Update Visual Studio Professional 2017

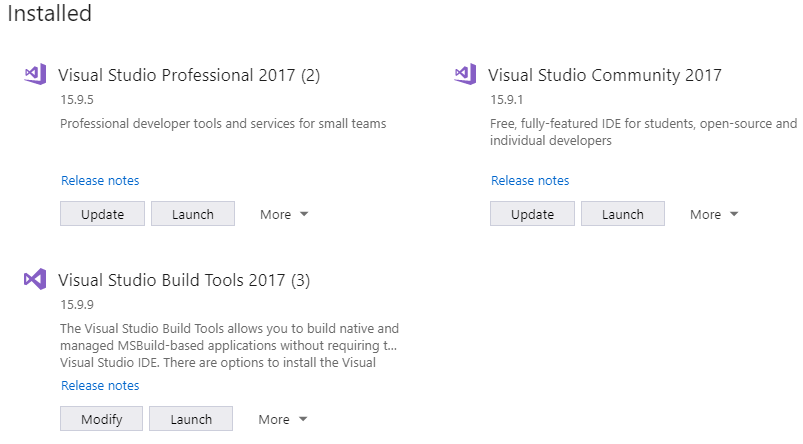102,214
